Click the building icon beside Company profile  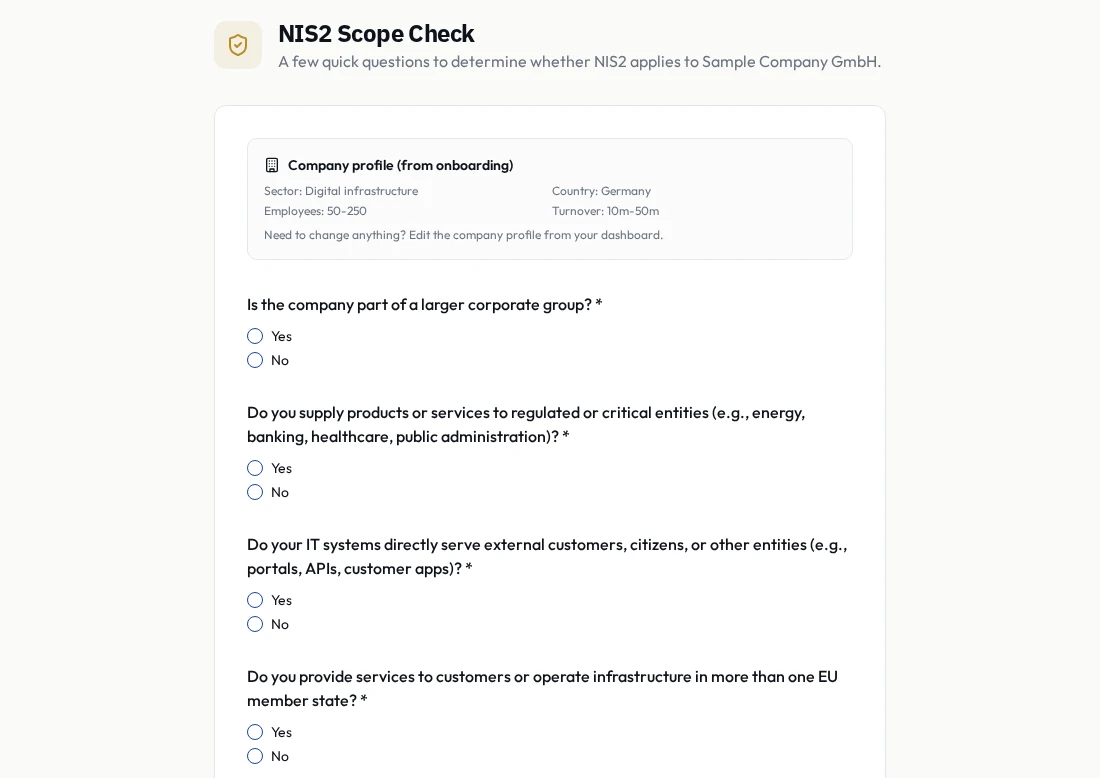pyautogui.click(x=271, y=166)
